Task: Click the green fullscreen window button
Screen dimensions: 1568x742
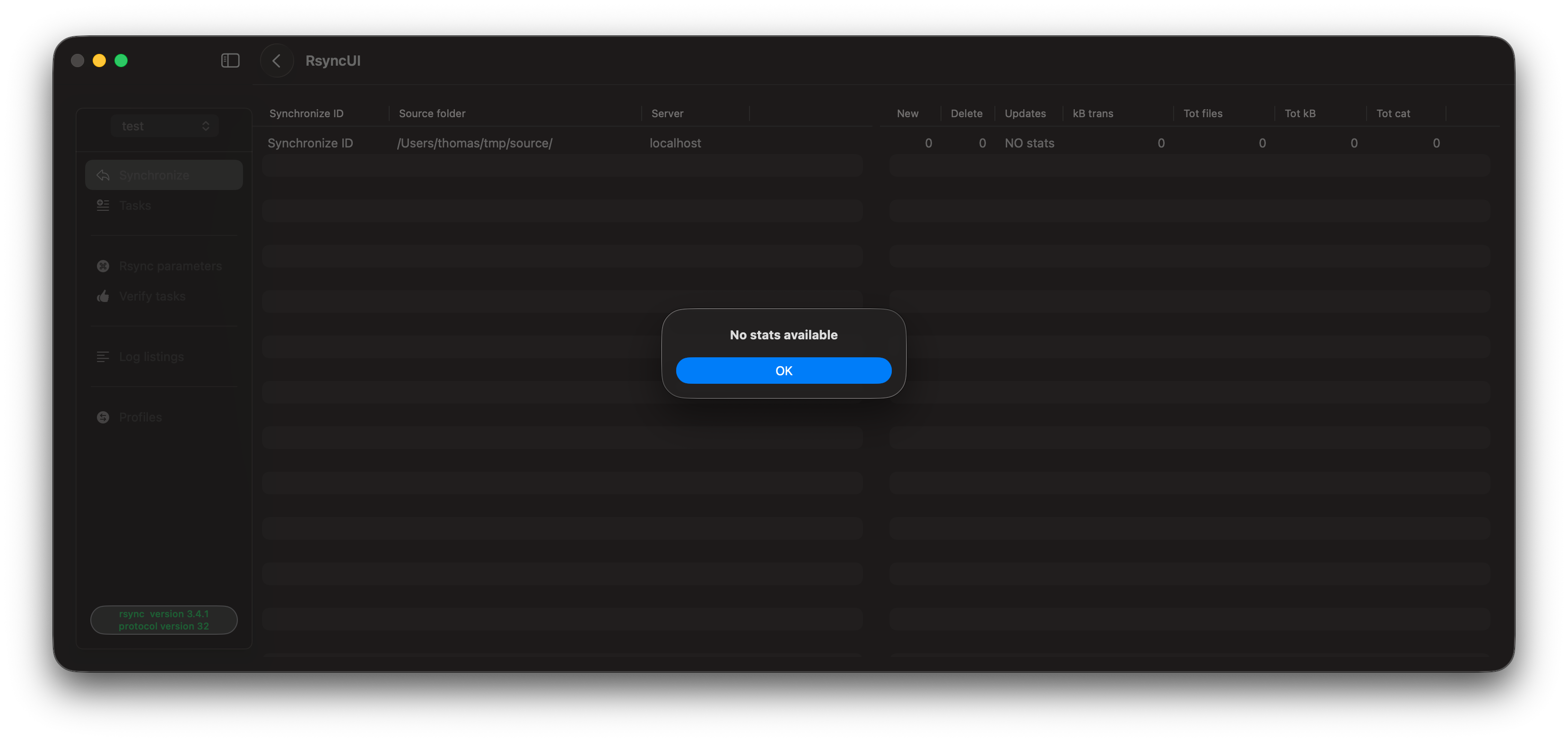Action: point(121,60)
